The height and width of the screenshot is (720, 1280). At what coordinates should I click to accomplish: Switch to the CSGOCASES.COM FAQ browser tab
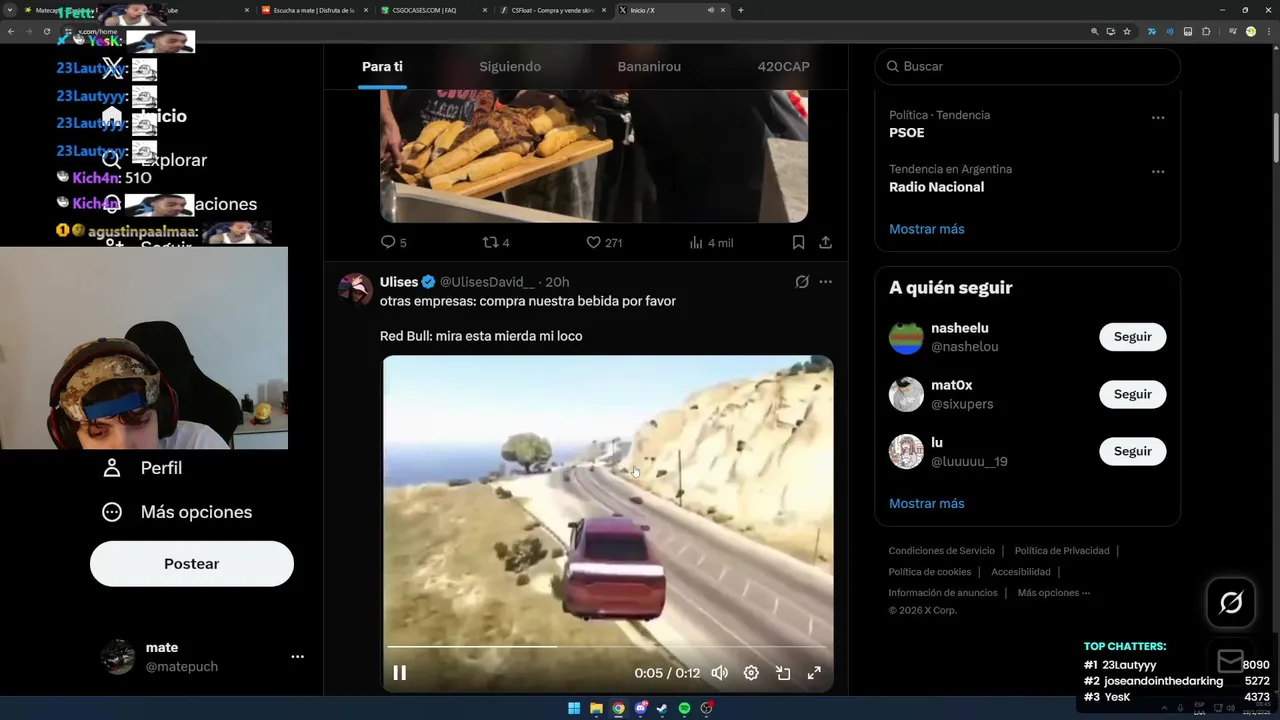(433, 10)
